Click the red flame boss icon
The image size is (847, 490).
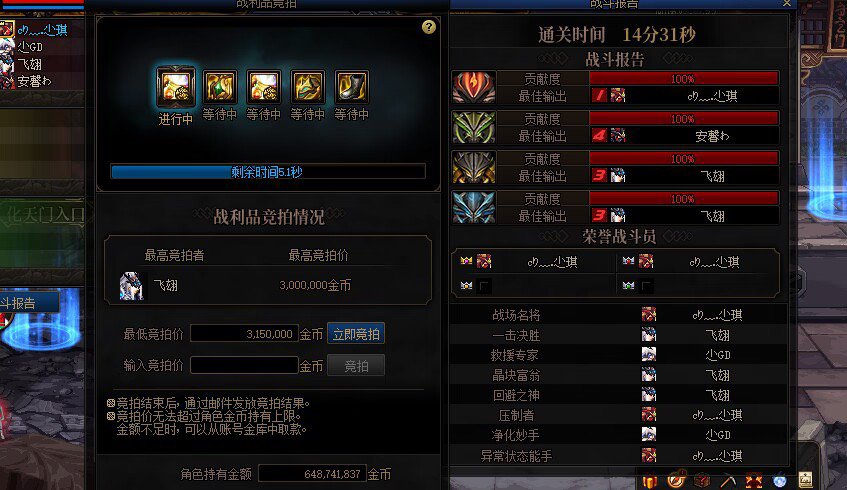pos(474,87)
